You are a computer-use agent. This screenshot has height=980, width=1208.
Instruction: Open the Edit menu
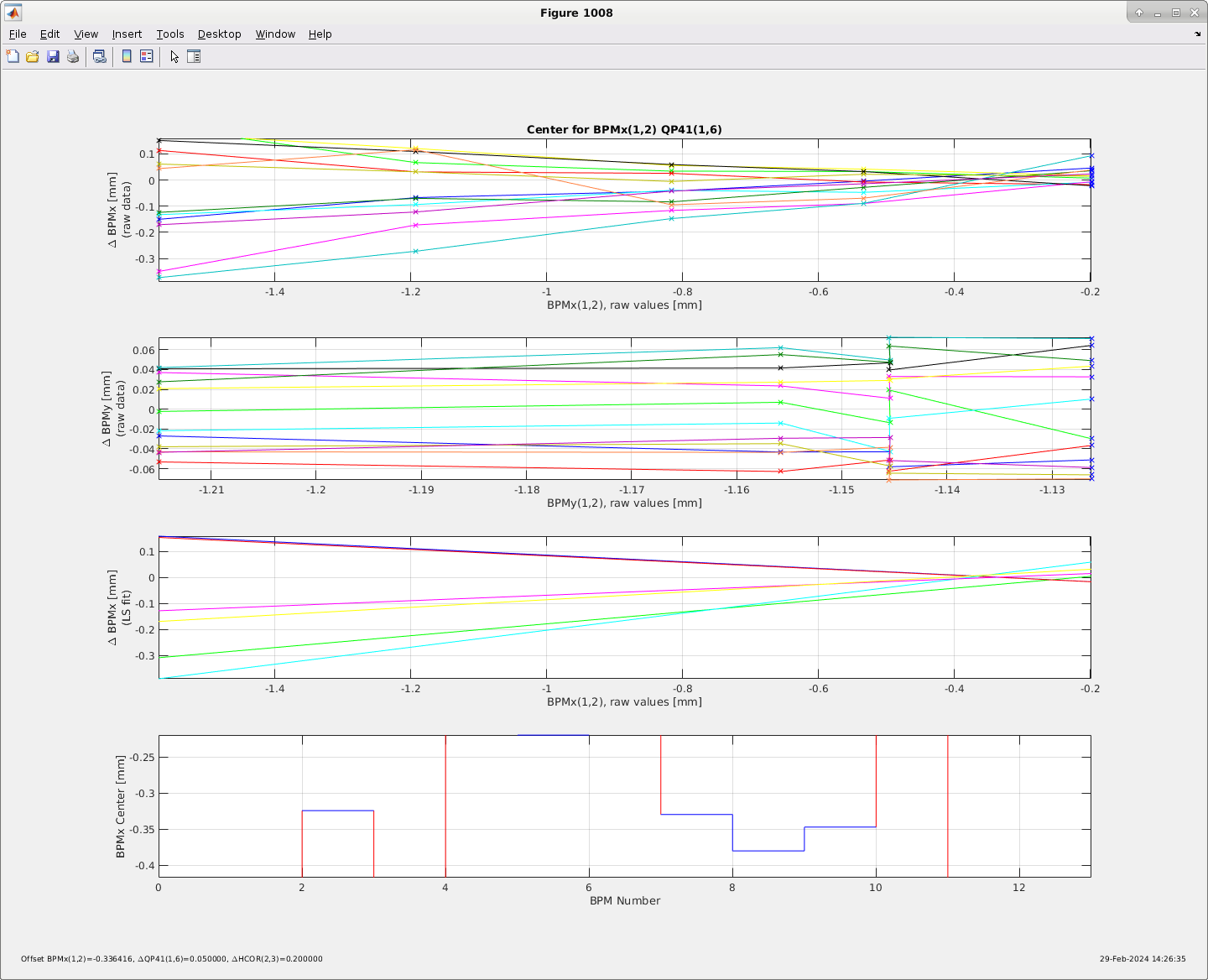[50, 34]
